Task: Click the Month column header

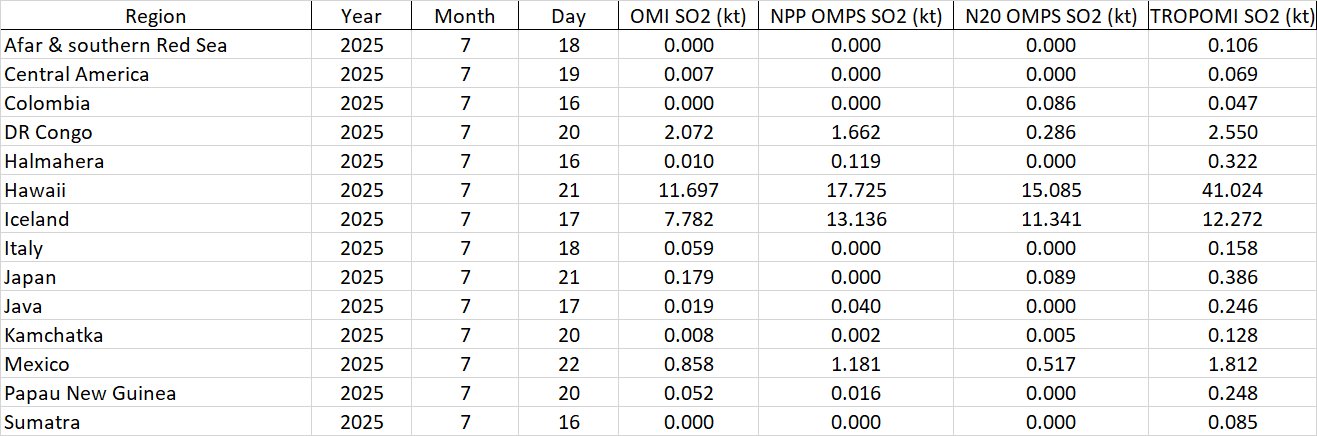Action: [463, 16]
